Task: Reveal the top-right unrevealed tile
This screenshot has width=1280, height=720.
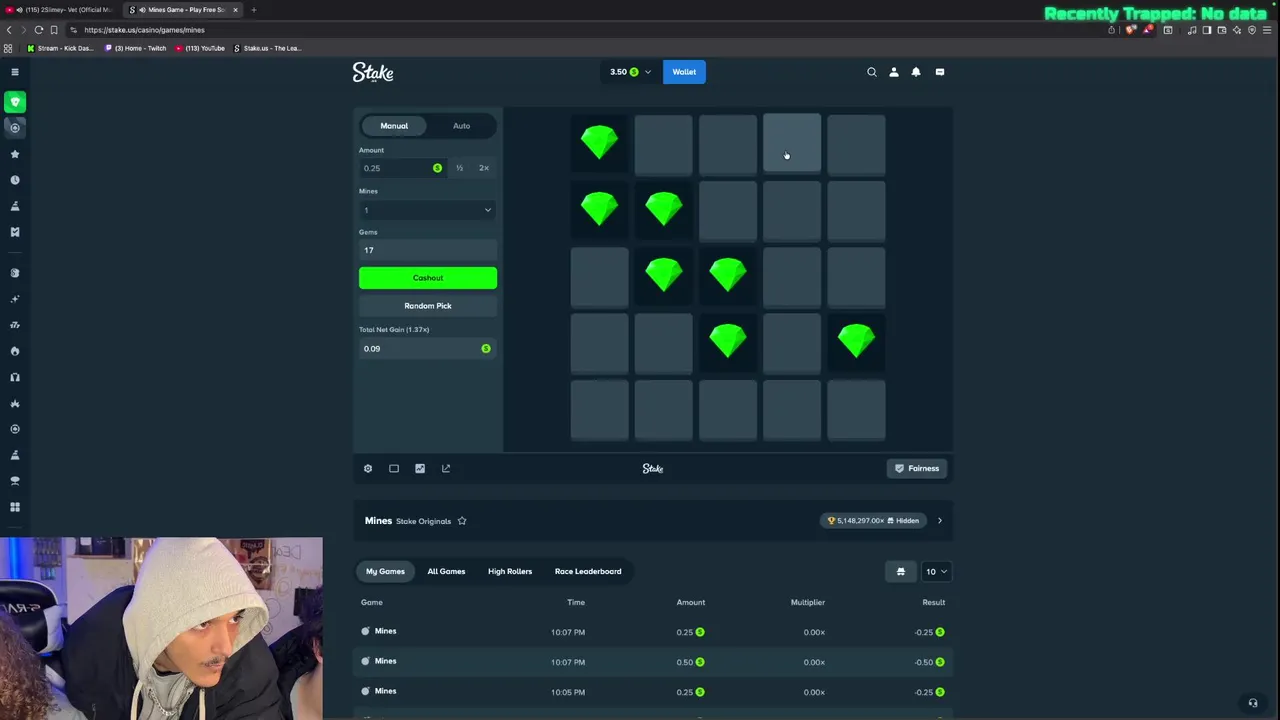Action: point(856,144)
